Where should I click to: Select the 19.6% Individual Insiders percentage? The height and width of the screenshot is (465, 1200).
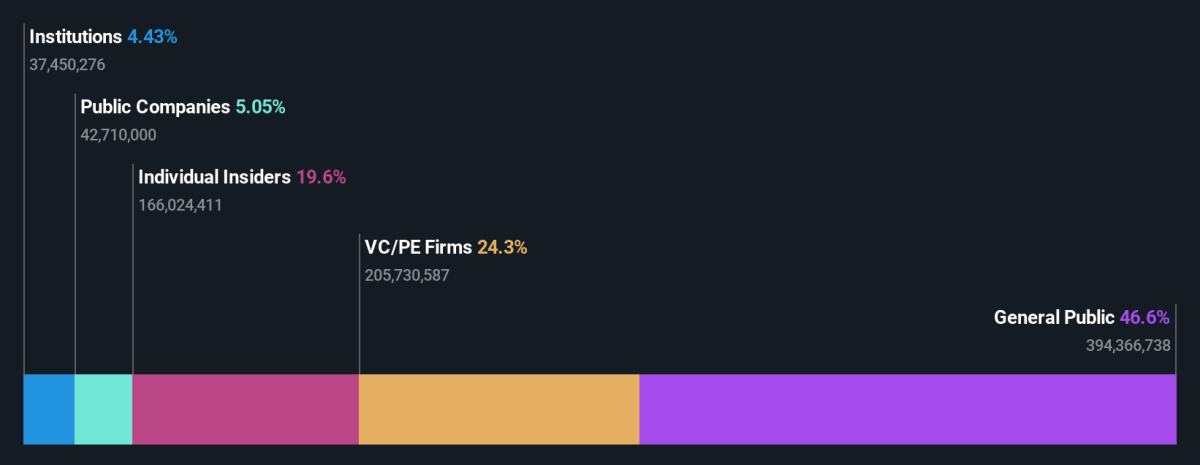point(321,177)
